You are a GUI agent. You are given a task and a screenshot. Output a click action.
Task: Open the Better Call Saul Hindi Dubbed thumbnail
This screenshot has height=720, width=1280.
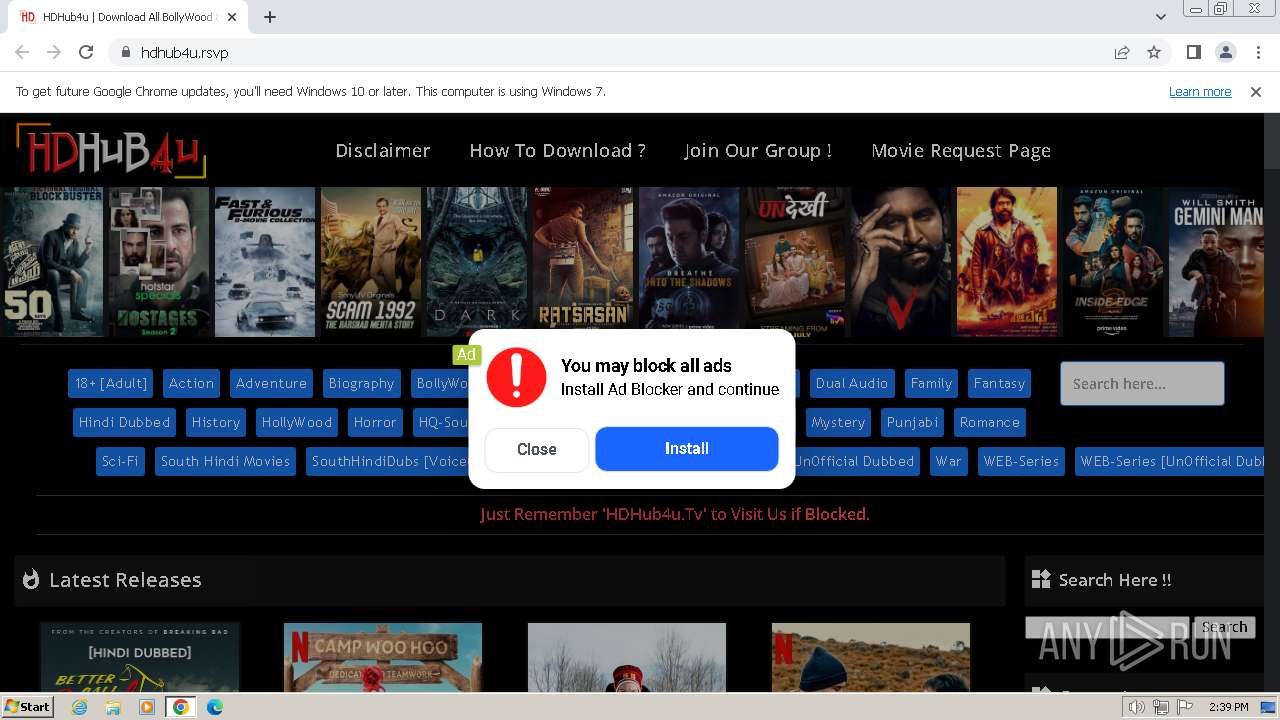[140, 657]
